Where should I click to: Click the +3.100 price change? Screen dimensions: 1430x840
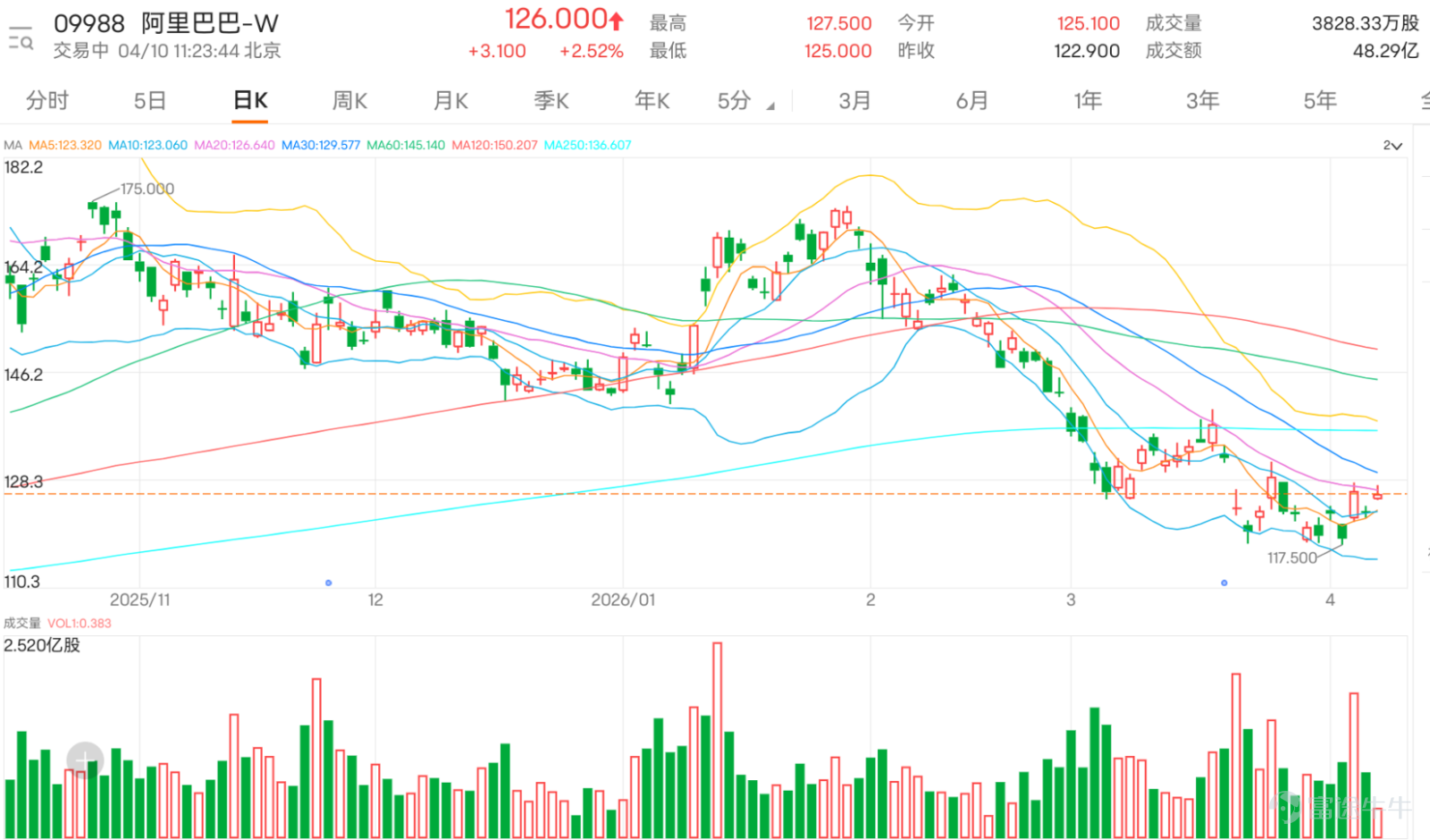pos(497,51)
